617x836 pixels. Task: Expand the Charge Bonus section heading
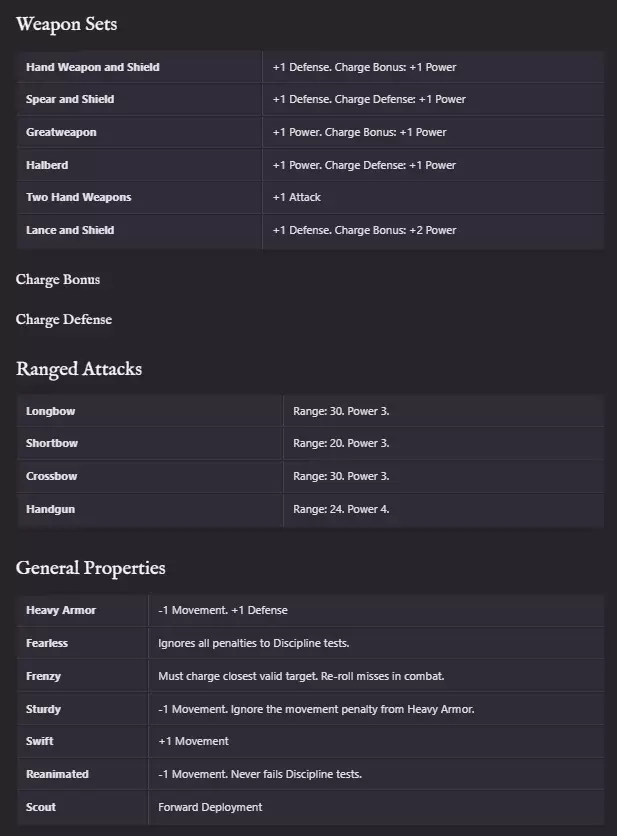coord(58,279)
